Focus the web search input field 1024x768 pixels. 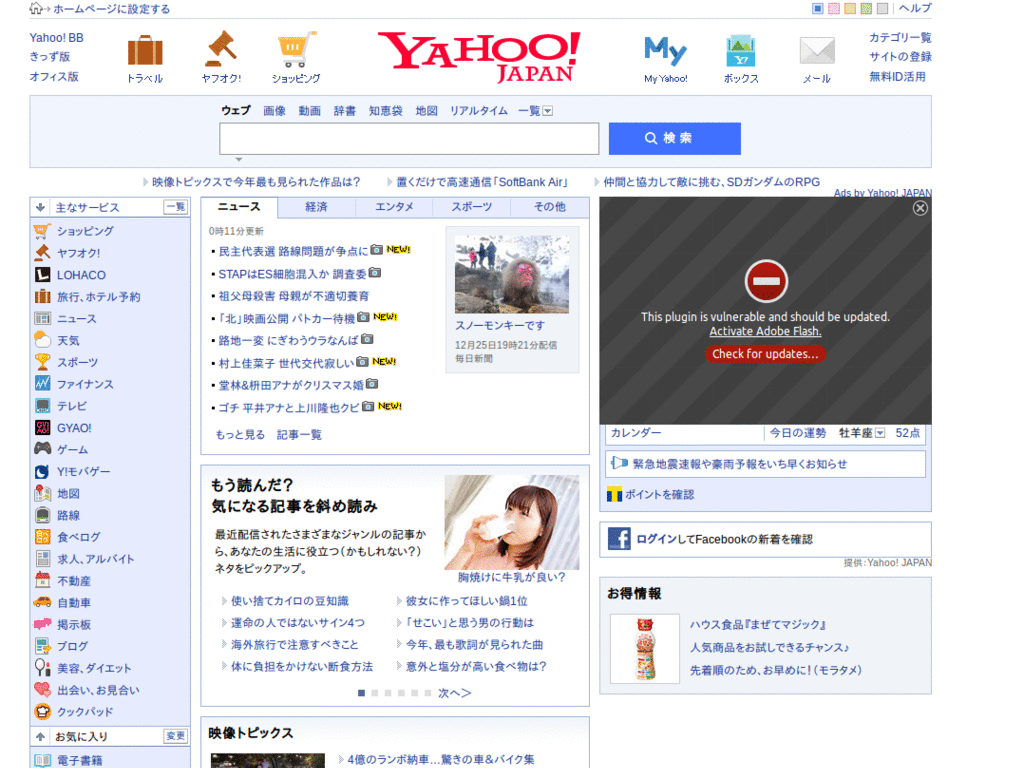coord(409,138)
